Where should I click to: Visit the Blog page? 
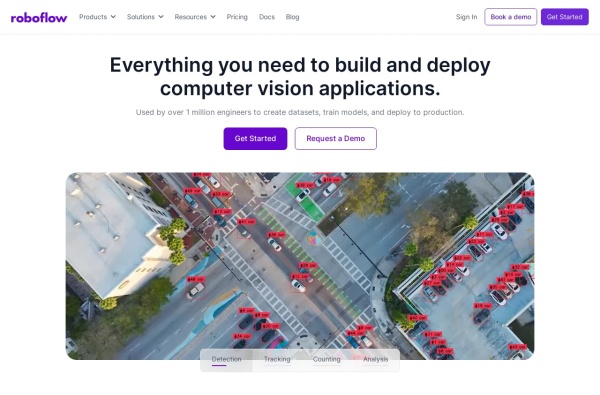pos(292,17)
